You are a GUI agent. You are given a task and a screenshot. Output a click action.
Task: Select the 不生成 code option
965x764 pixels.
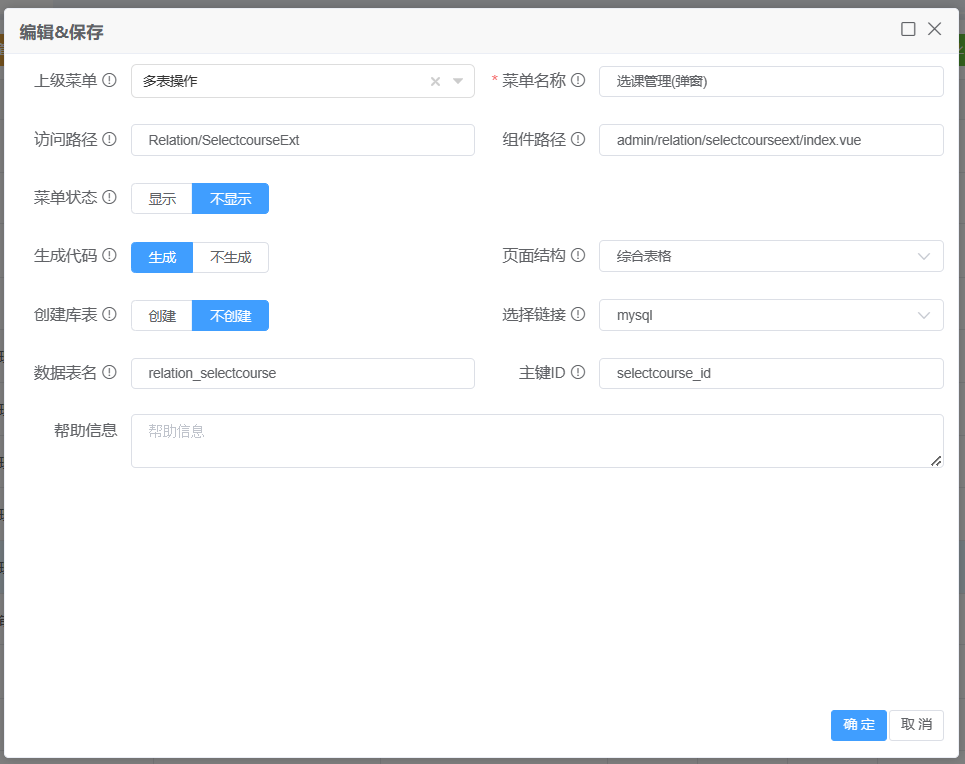point(230,257)
